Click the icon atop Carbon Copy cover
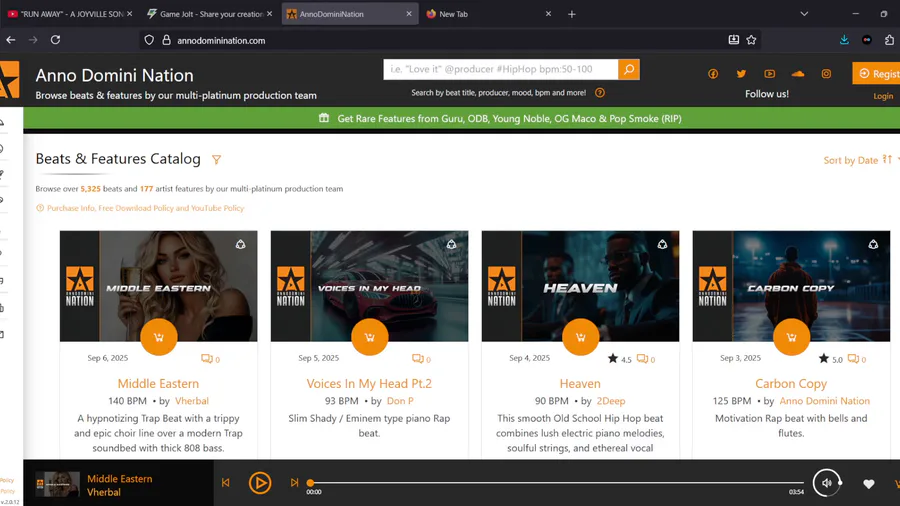 873,244
